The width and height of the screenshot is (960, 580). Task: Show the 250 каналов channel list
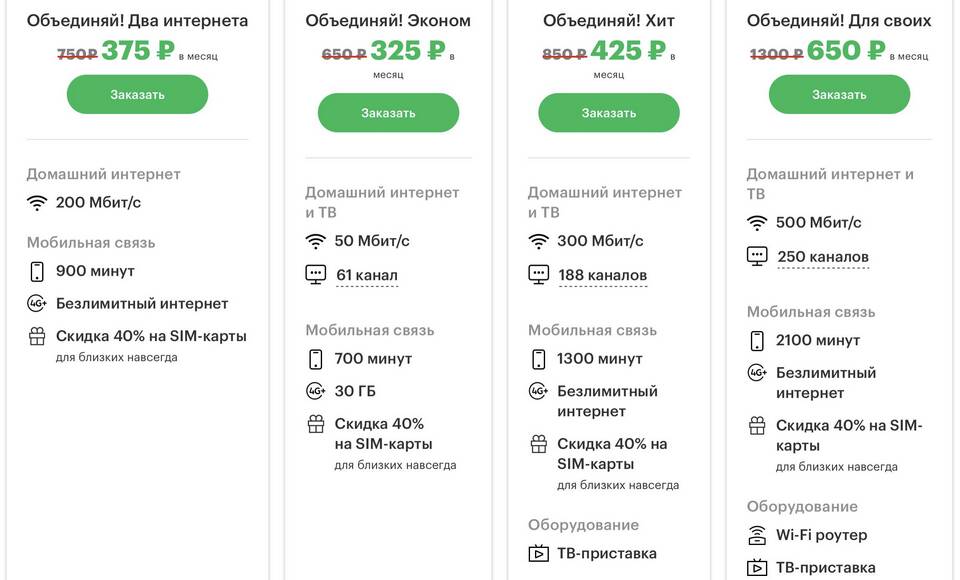pos(823,257)
